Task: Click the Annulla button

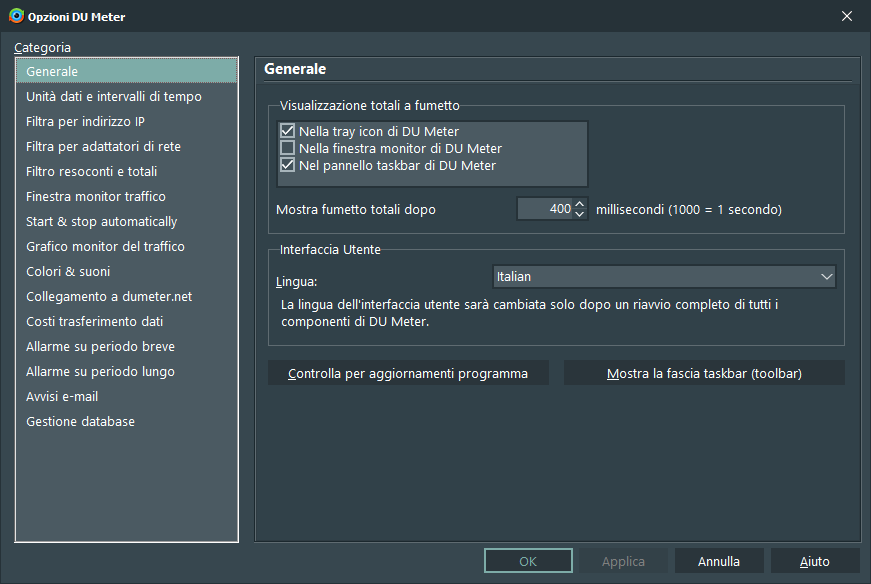Action: click(x=719, y=561)
